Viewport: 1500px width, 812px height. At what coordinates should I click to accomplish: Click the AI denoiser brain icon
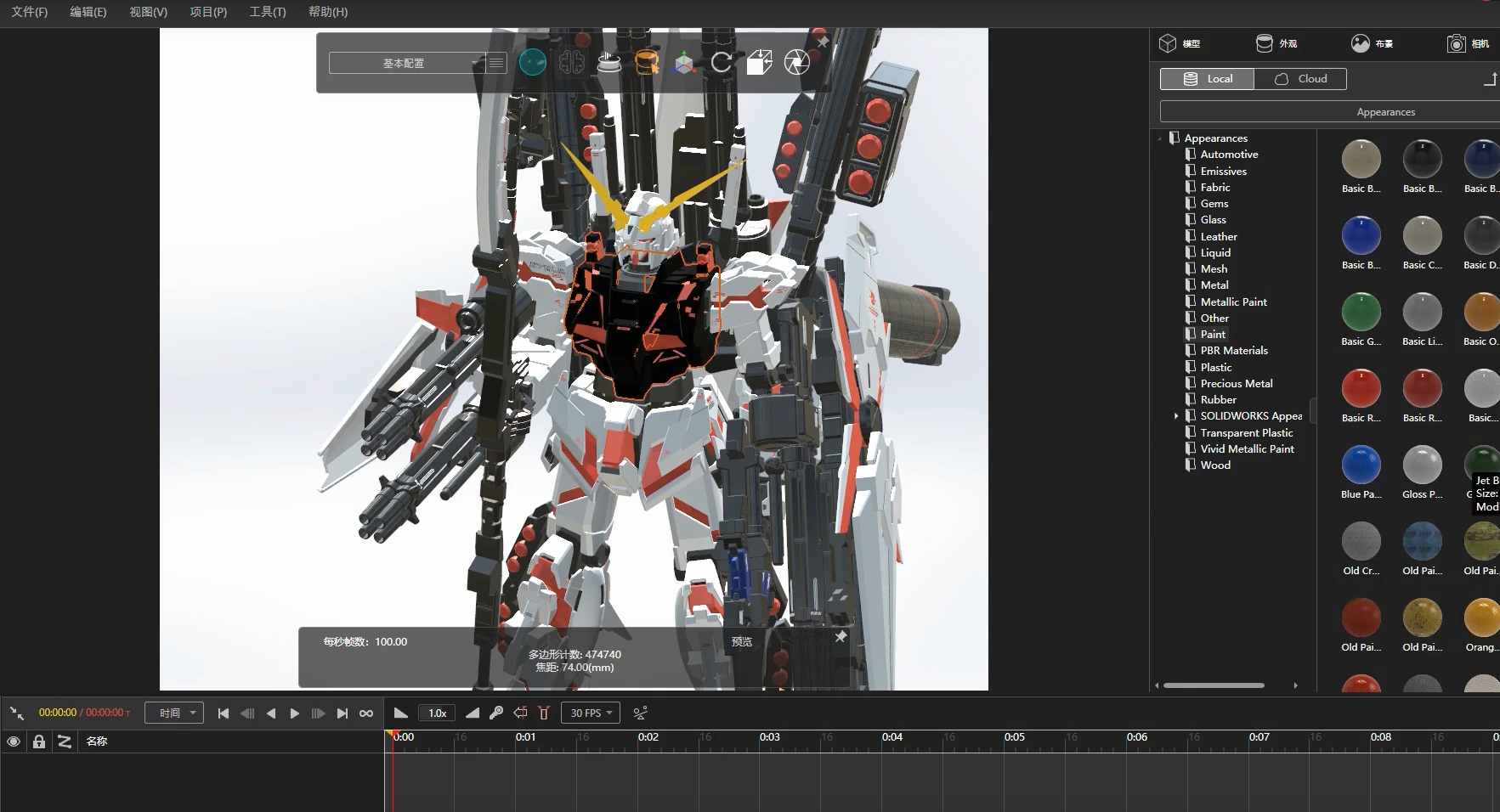point(572,62)
